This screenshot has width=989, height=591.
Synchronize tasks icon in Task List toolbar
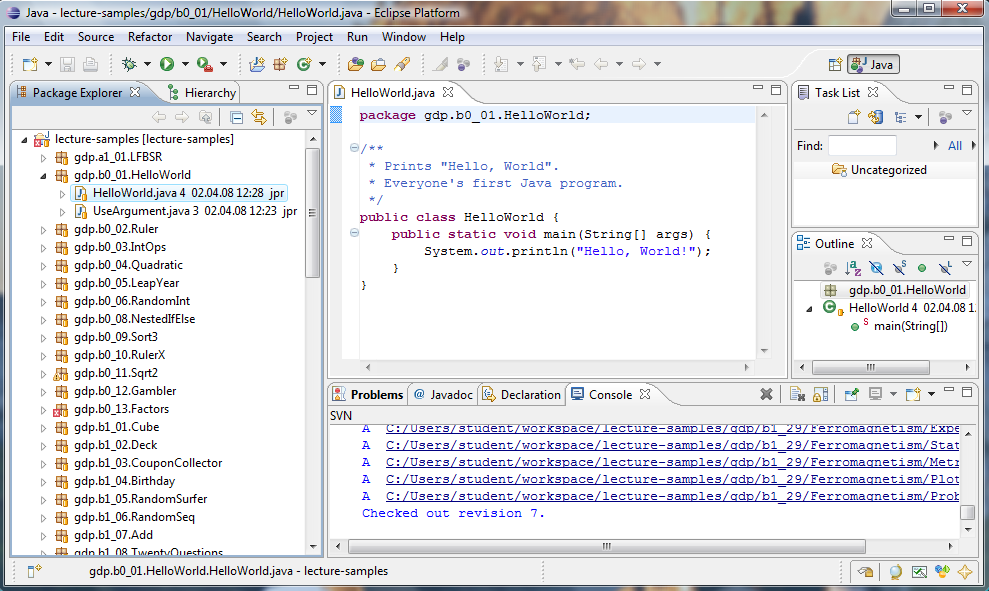tap(875, 117)
